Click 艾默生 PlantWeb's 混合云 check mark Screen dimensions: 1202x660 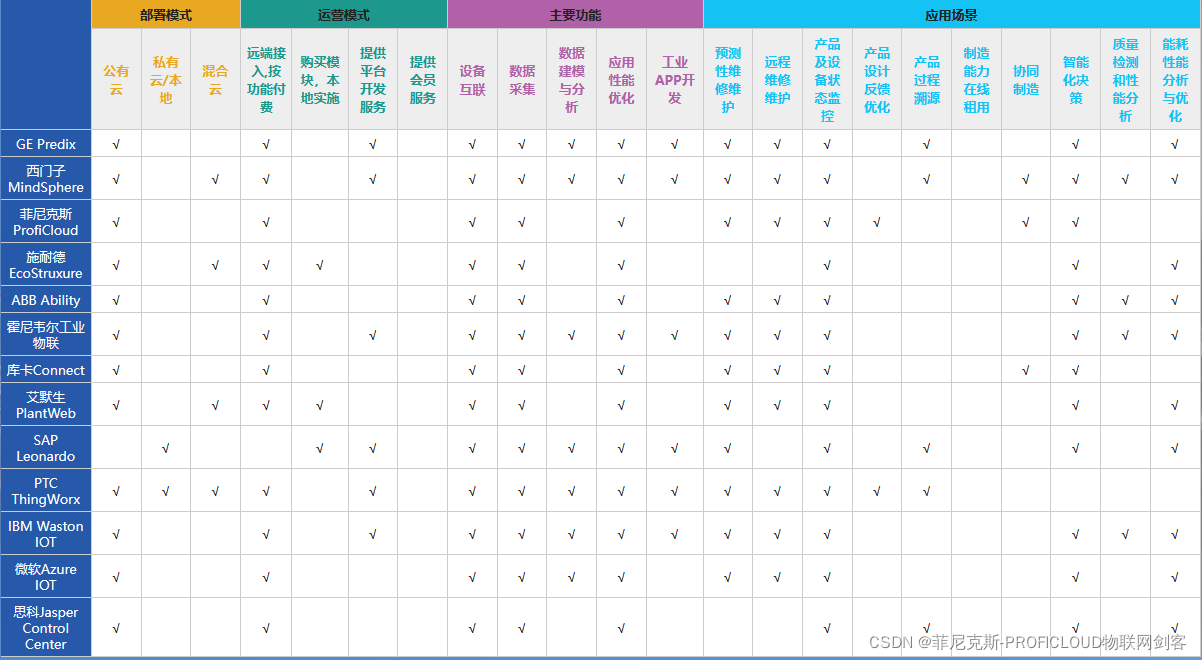(x=215, y=406)
